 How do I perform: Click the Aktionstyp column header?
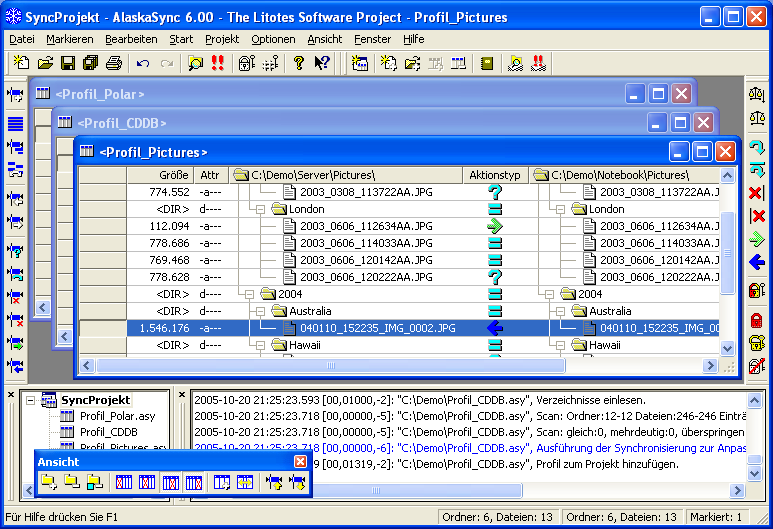tap(495, 175)
